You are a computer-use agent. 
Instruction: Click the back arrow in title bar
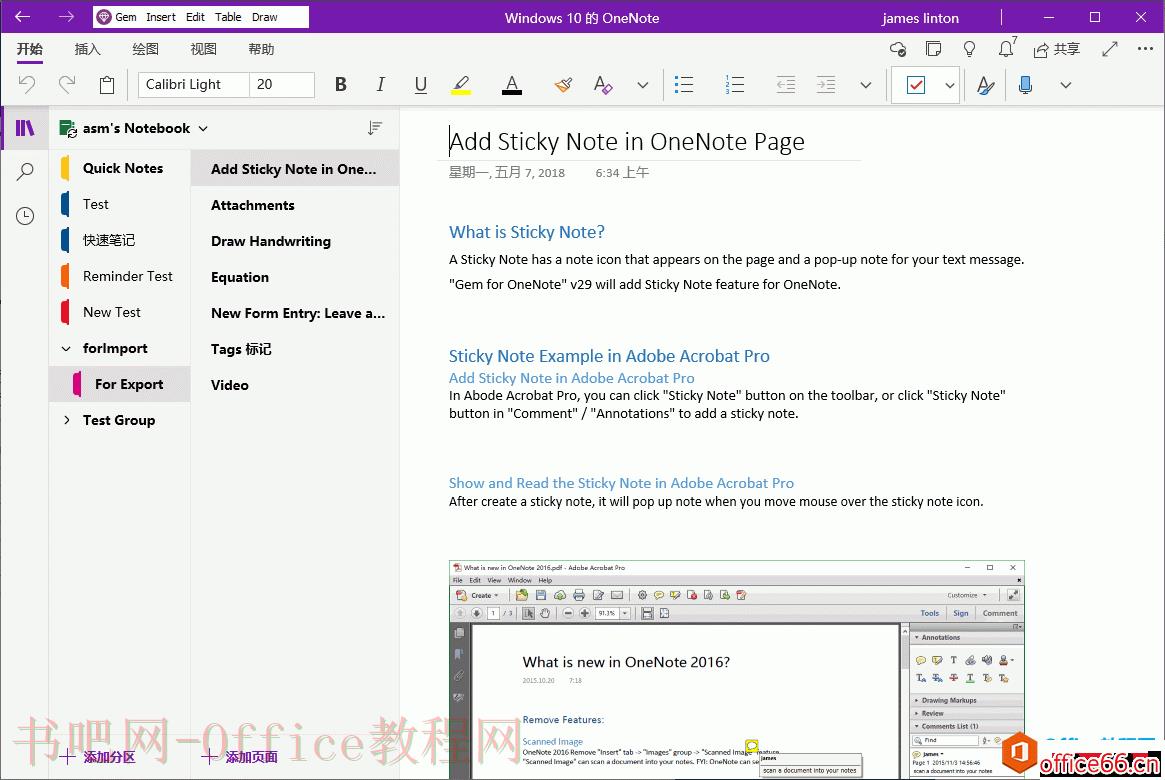23,16
